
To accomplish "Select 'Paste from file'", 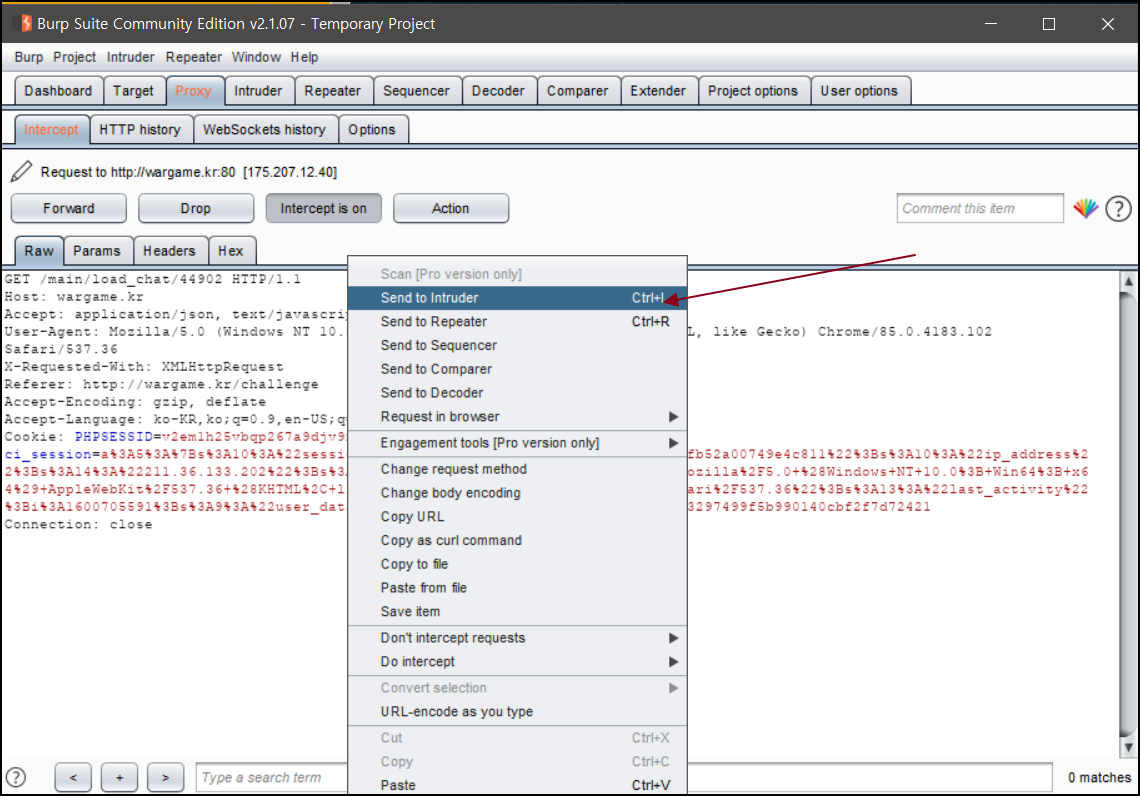I will click(x=517, y=587).
